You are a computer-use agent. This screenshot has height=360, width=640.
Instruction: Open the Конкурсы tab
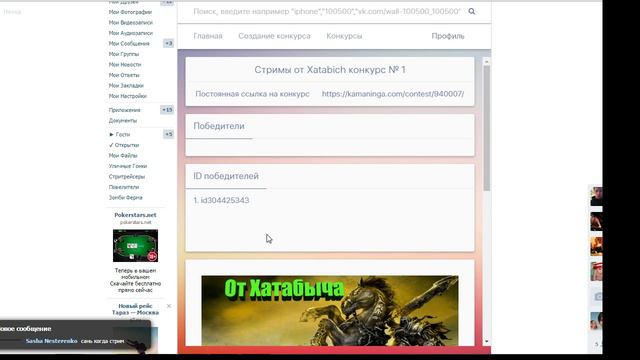[344, 36]
